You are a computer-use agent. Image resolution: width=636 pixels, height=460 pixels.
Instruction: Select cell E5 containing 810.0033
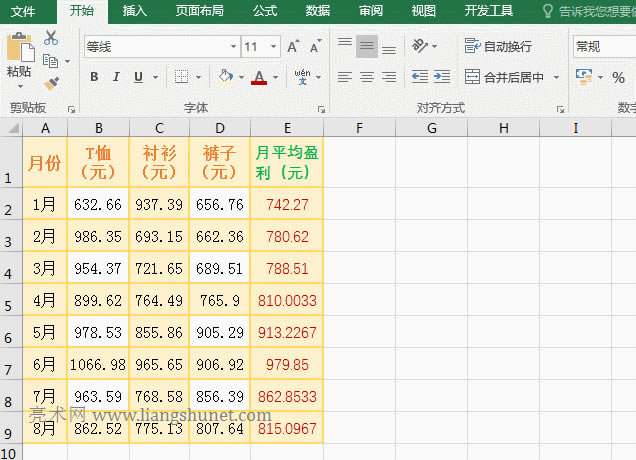click(x=287, y=300)
